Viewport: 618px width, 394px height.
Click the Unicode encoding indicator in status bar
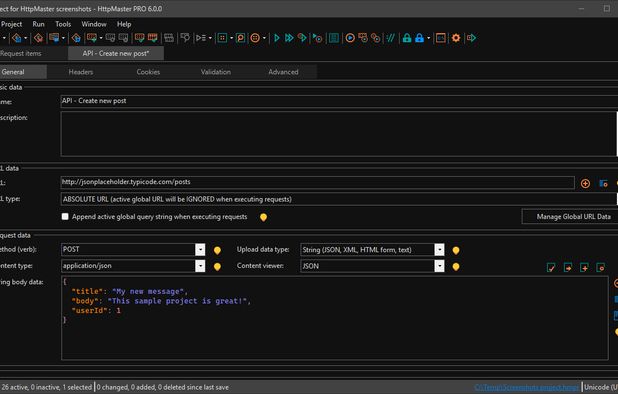coord(601,387)
